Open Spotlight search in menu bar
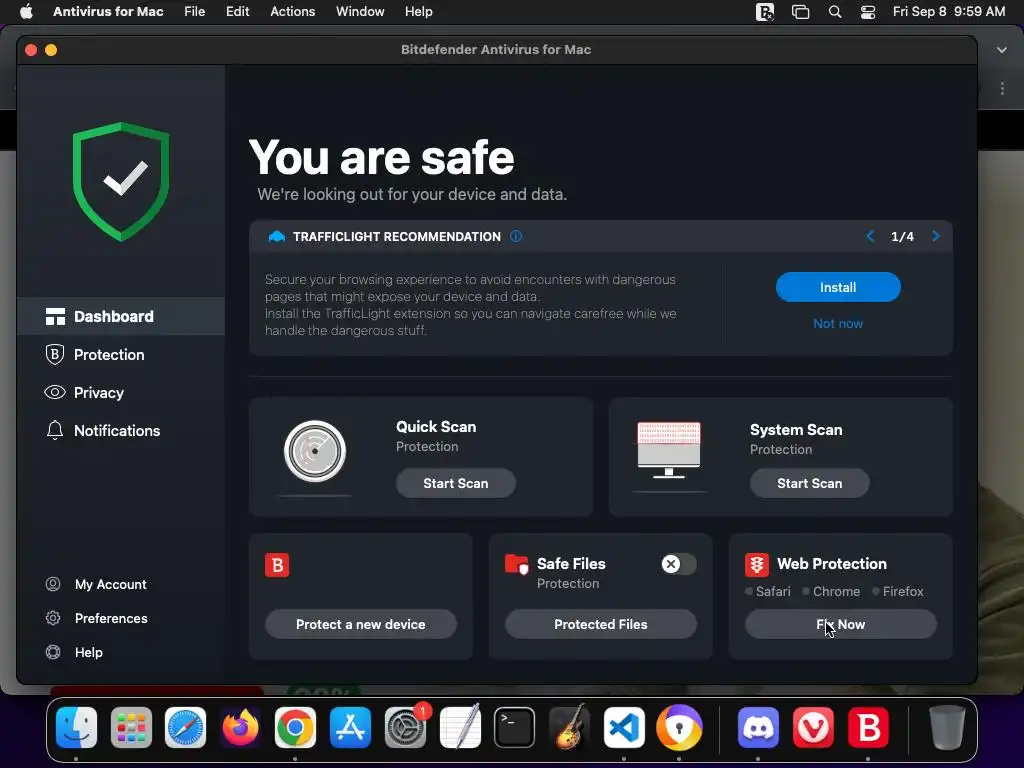The image size is (1024, 768). 835,12
